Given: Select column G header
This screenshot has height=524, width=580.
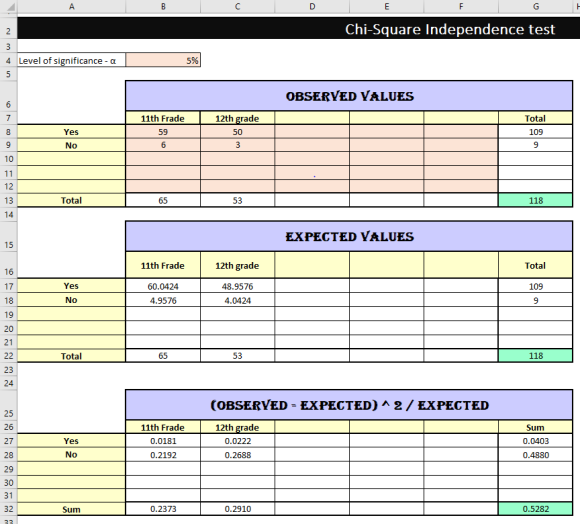Looking at the screenshot, I should [x=535, y=6].
